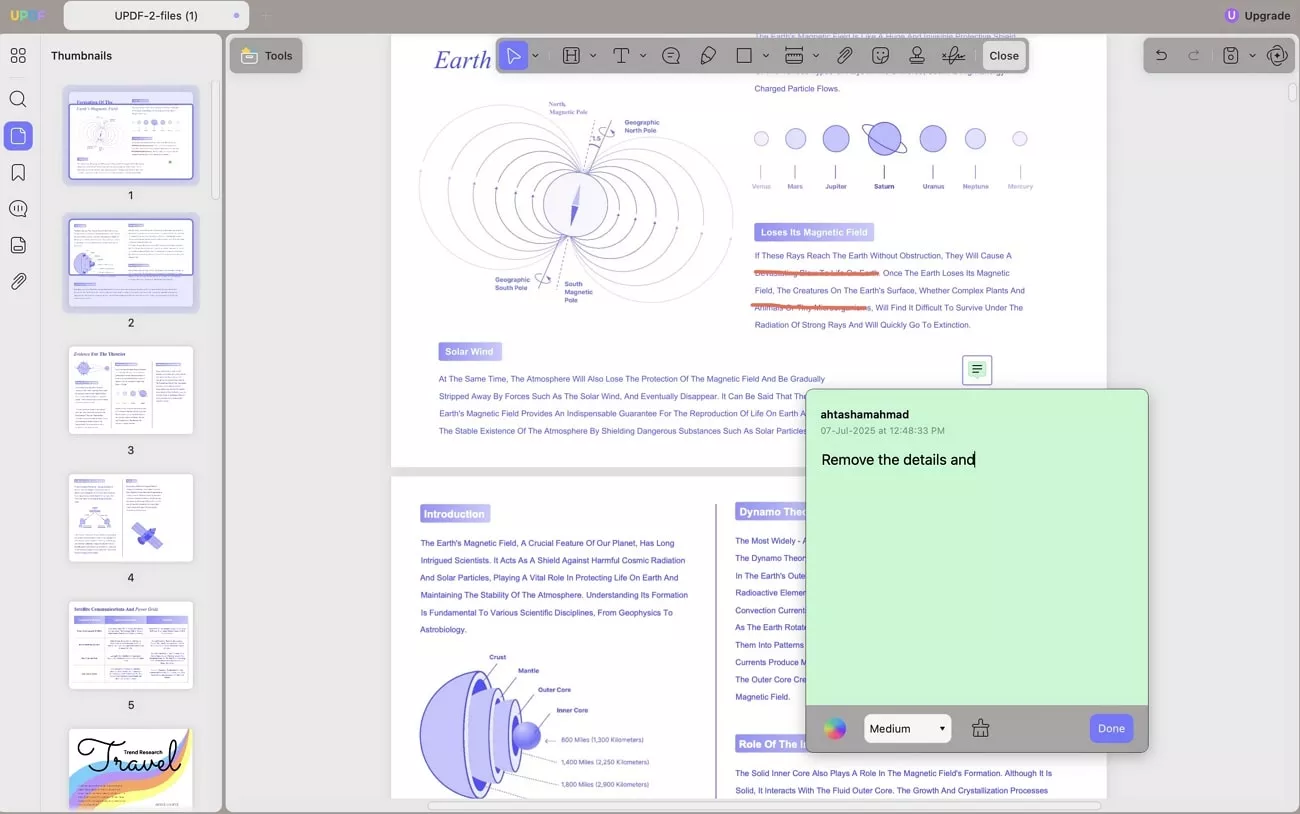Select the Travel cover page thumbnail

[131, 768]
